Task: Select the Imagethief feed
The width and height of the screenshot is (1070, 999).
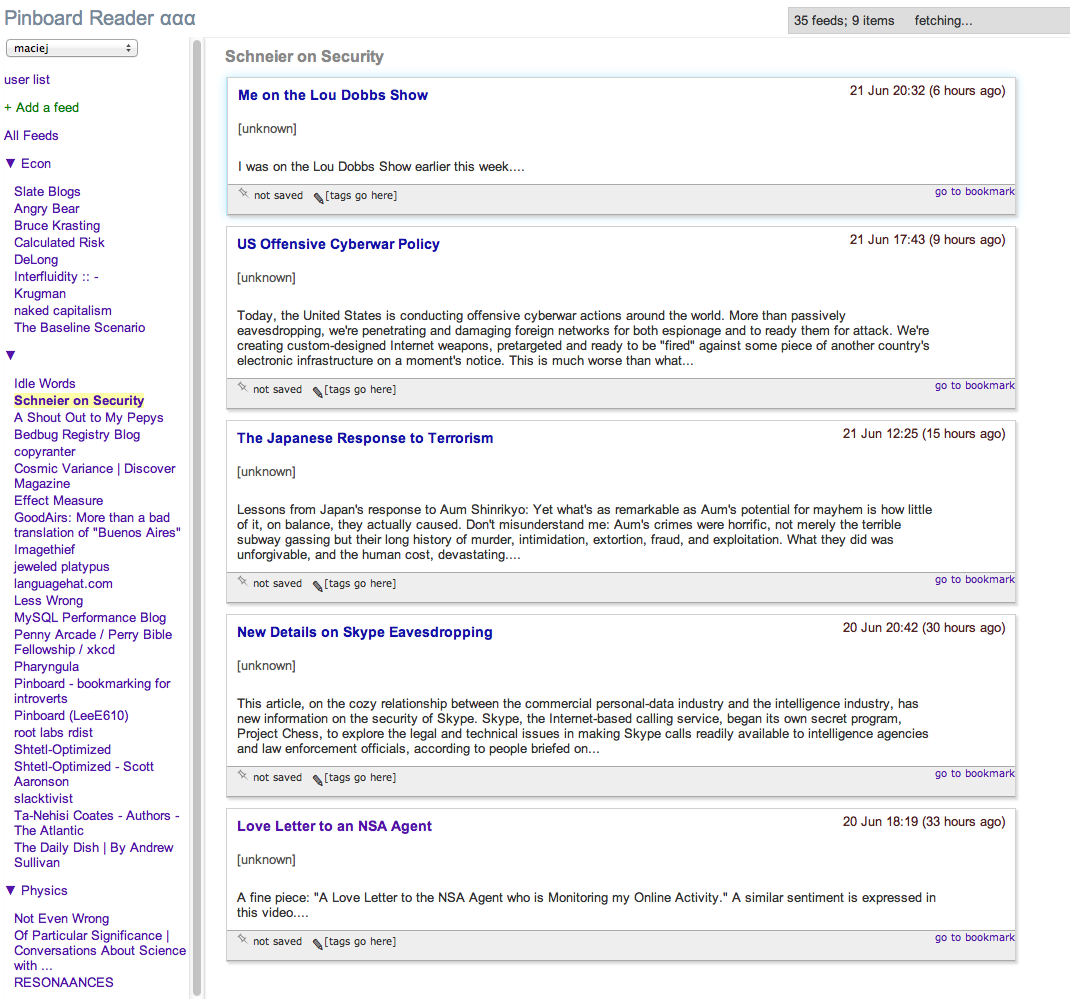Action: [44, 549]
